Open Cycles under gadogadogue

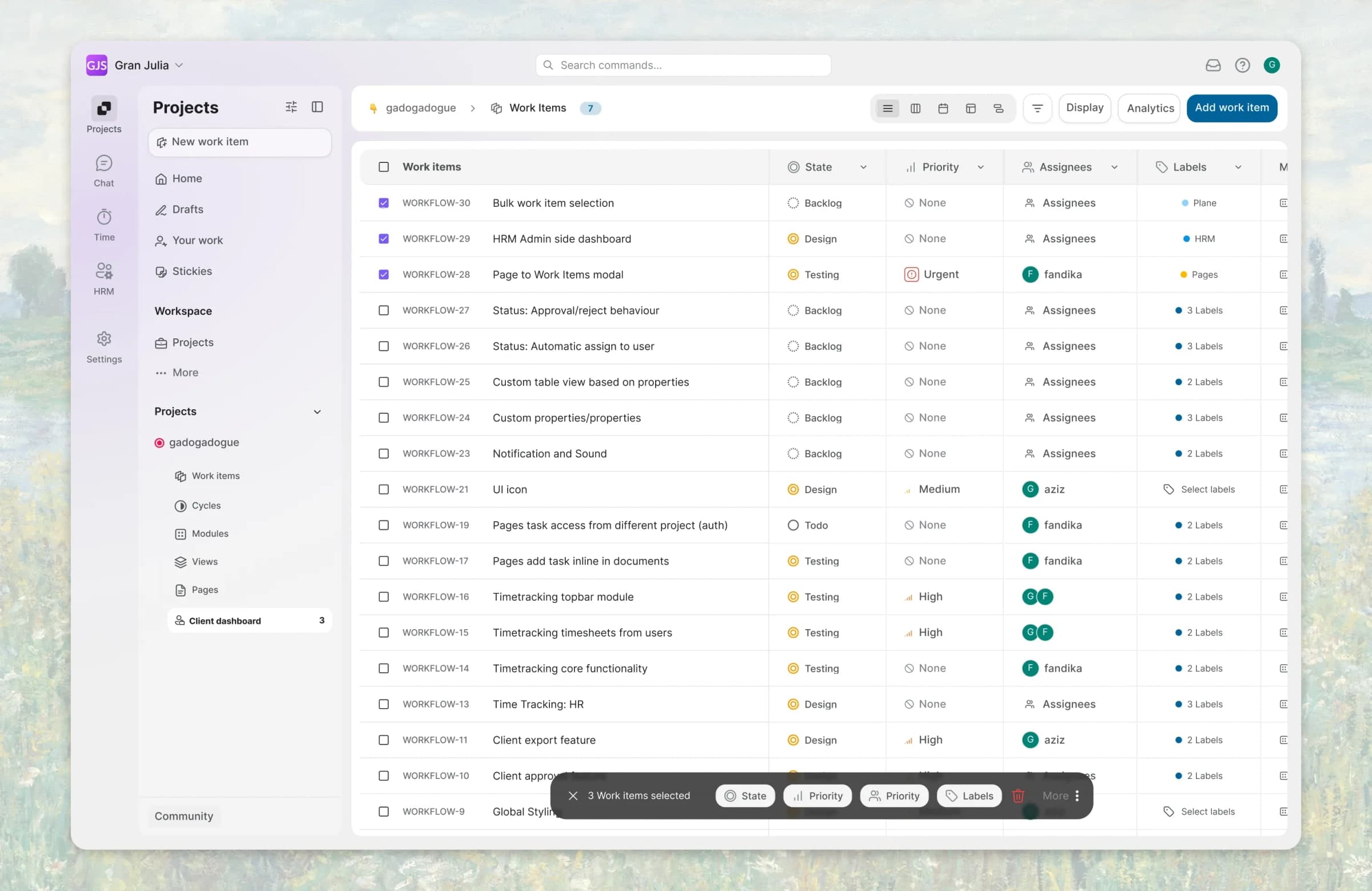(x=197, y=505)
